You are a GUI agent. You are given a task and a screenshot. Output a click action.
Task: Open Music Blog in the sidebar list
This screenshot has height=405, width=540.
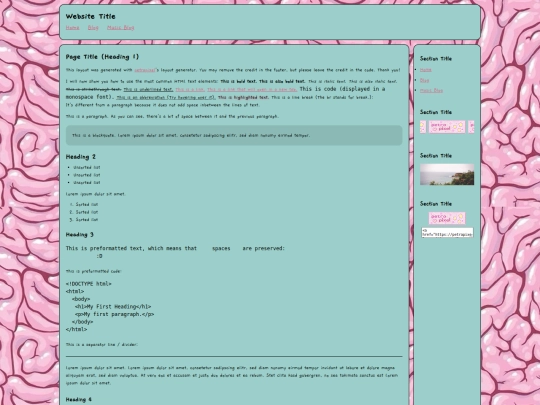click(432, 90)
